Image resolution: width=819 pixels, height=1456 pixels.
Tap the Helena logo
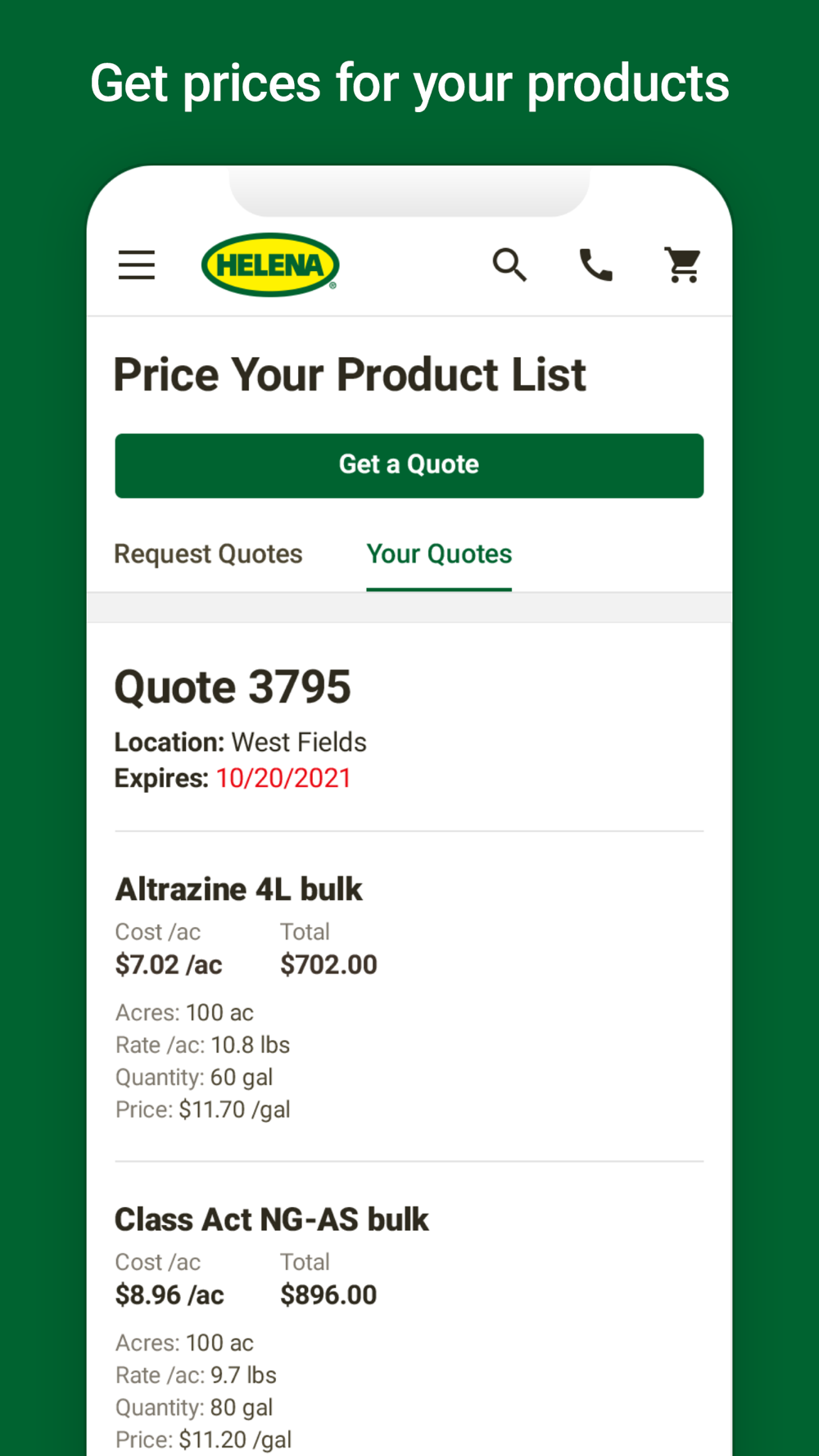click(x=270, y=265)
